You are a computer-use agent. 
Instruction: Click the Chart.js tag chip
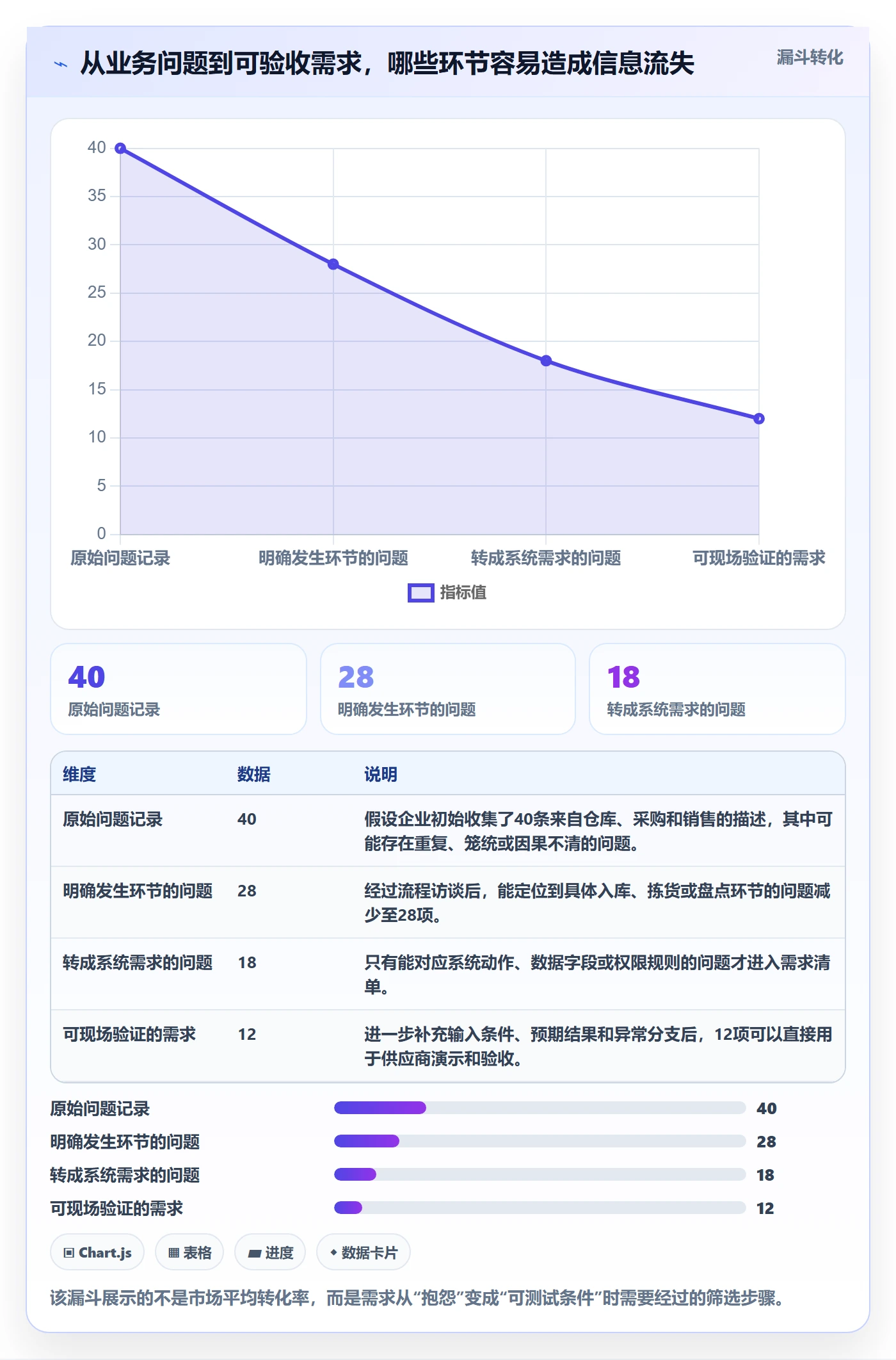pyautogui.click(x=97, y=1252)
